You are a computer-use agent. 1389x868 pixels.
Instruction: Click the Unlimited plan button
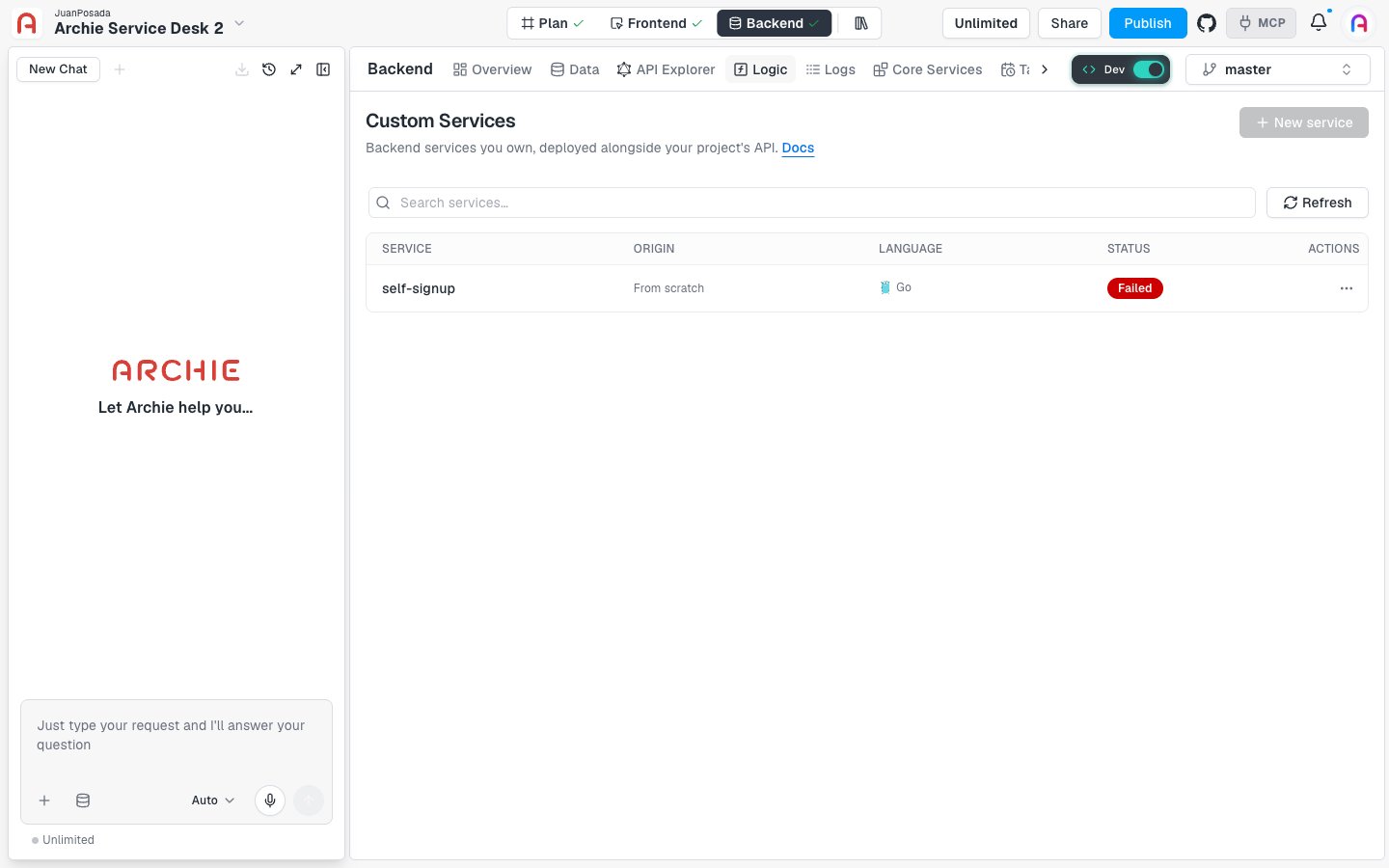click(986, 23)
